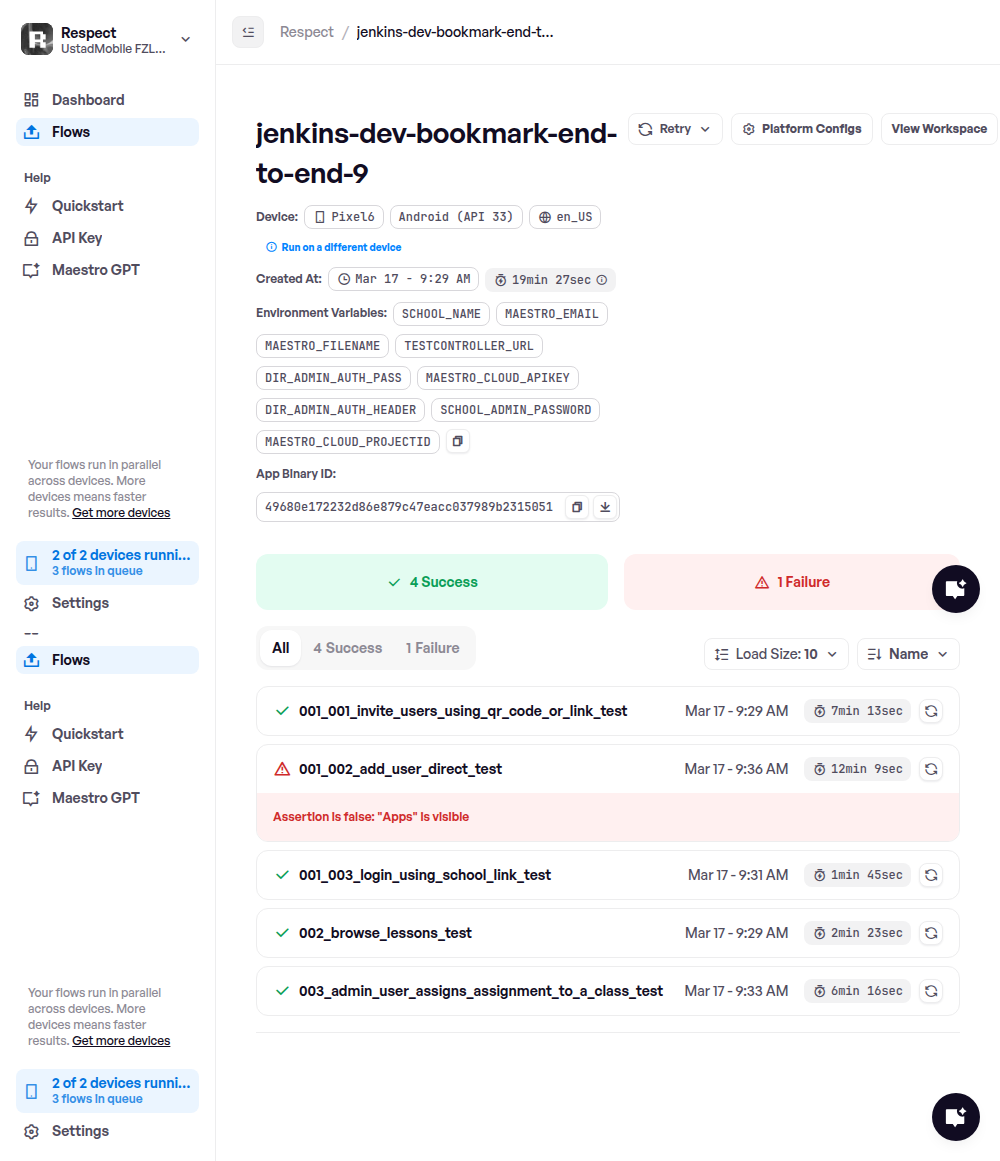This screenshot has height=1161, width=1000.
Task: Expand the Respect workspace switcher
Action: tap(185, 39)
